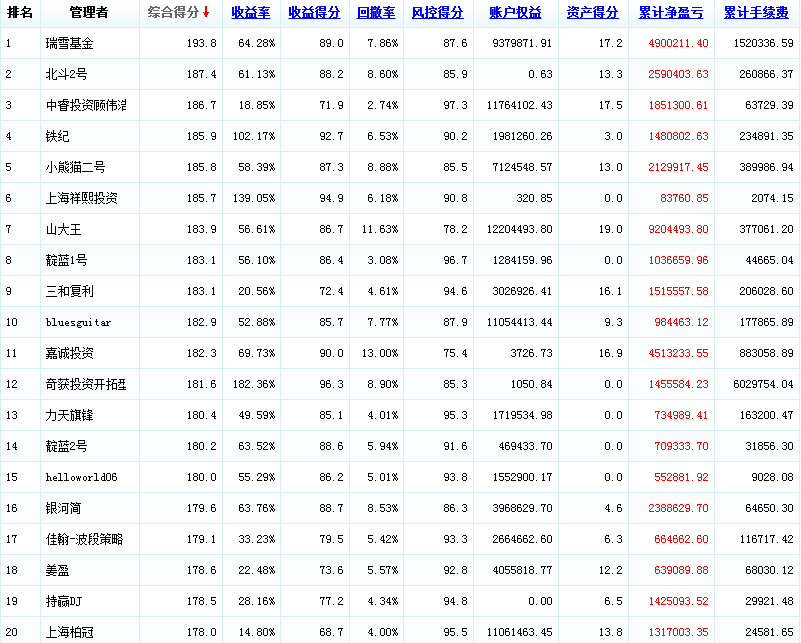Sort table by 资产得分 column
The height and width of the screenshot is (643, 801).
(593, 12)
